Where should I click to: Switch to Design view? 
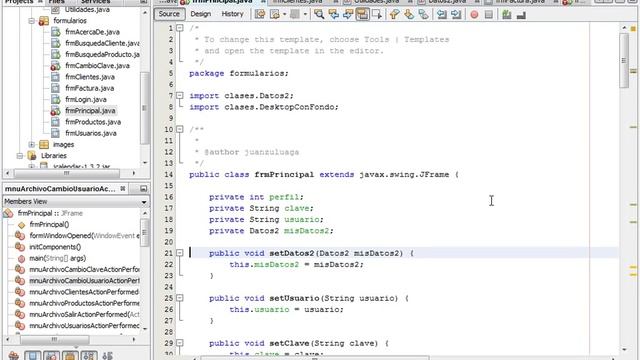pyautogui.click(x=201, y=14)
